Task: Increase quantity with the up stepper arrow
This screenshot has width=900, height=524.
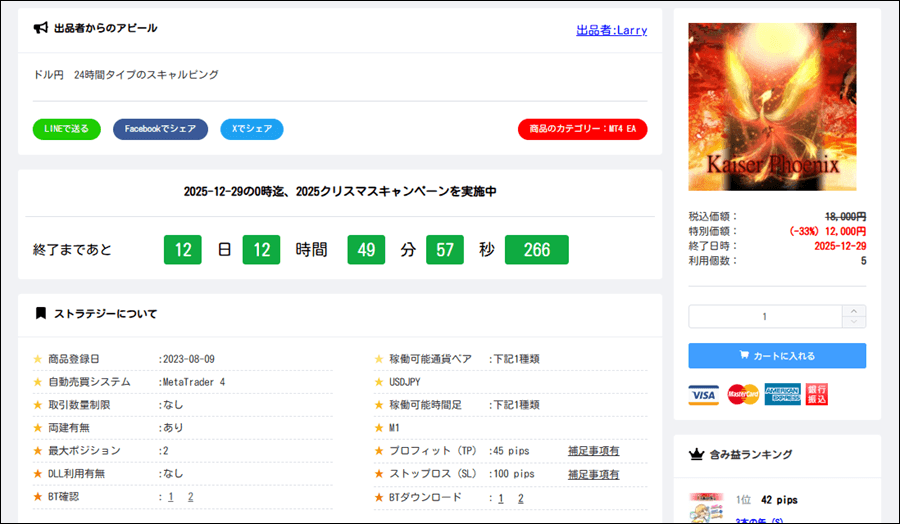Action: tap(855, 311)
